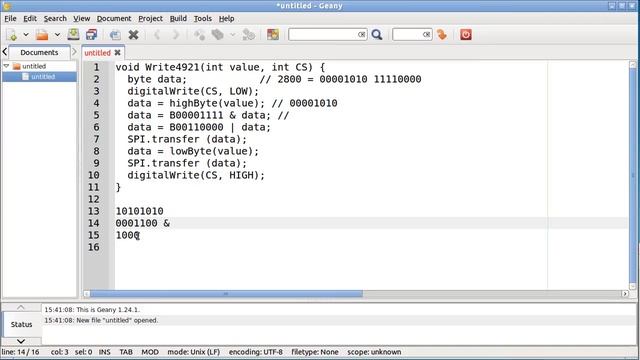
Task: Save the current file icon
Action: pyautogui.click(x=73, y=35)
